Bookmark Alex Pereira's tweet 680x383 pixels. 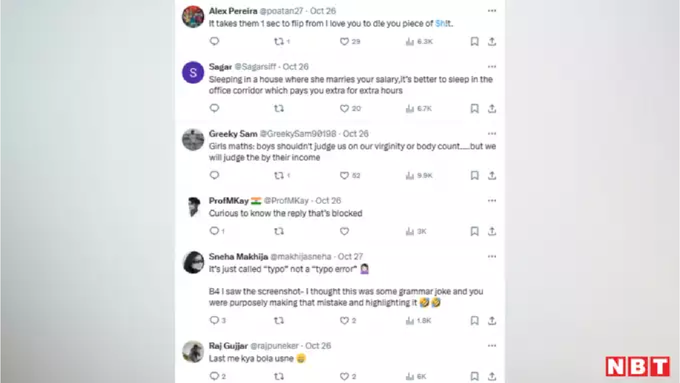474,42
